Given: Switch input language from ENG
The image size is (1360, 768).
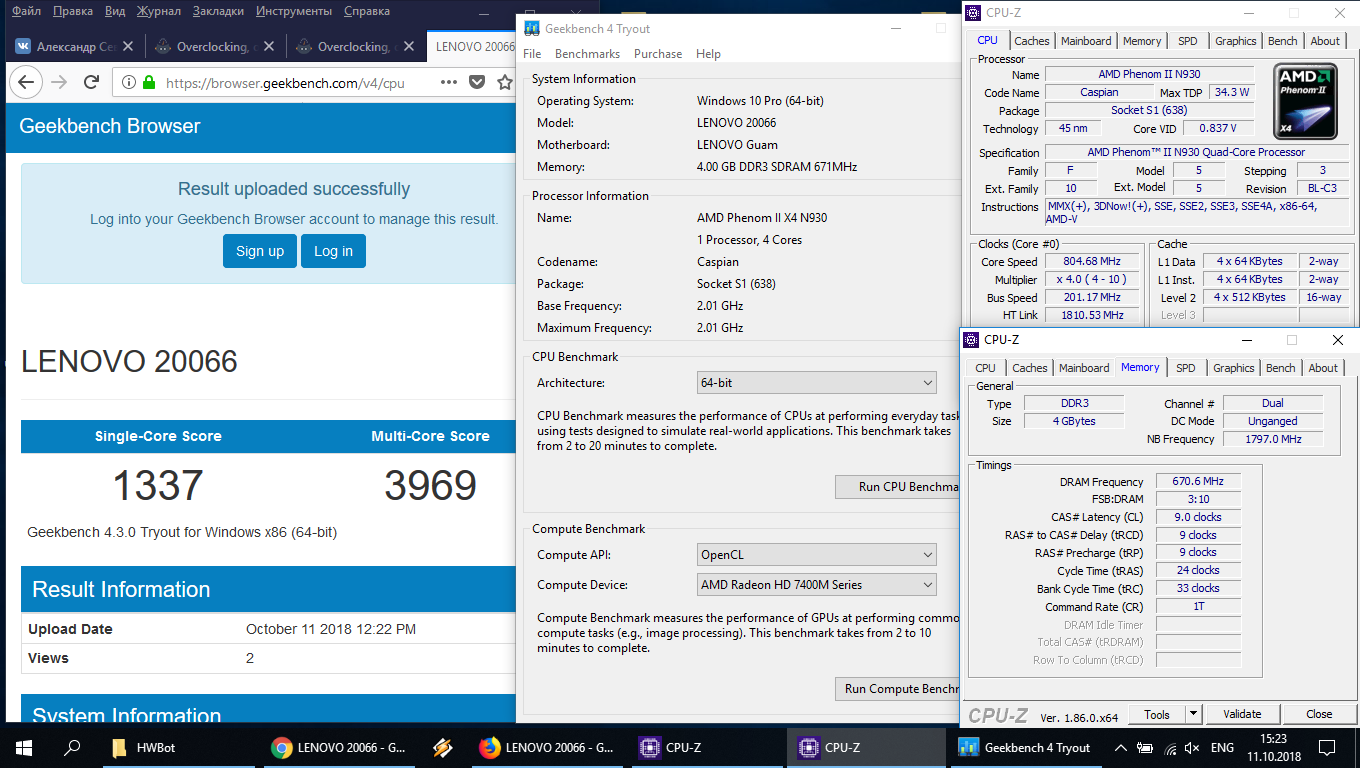Looking at the screenshot, I should (1222, 748).
